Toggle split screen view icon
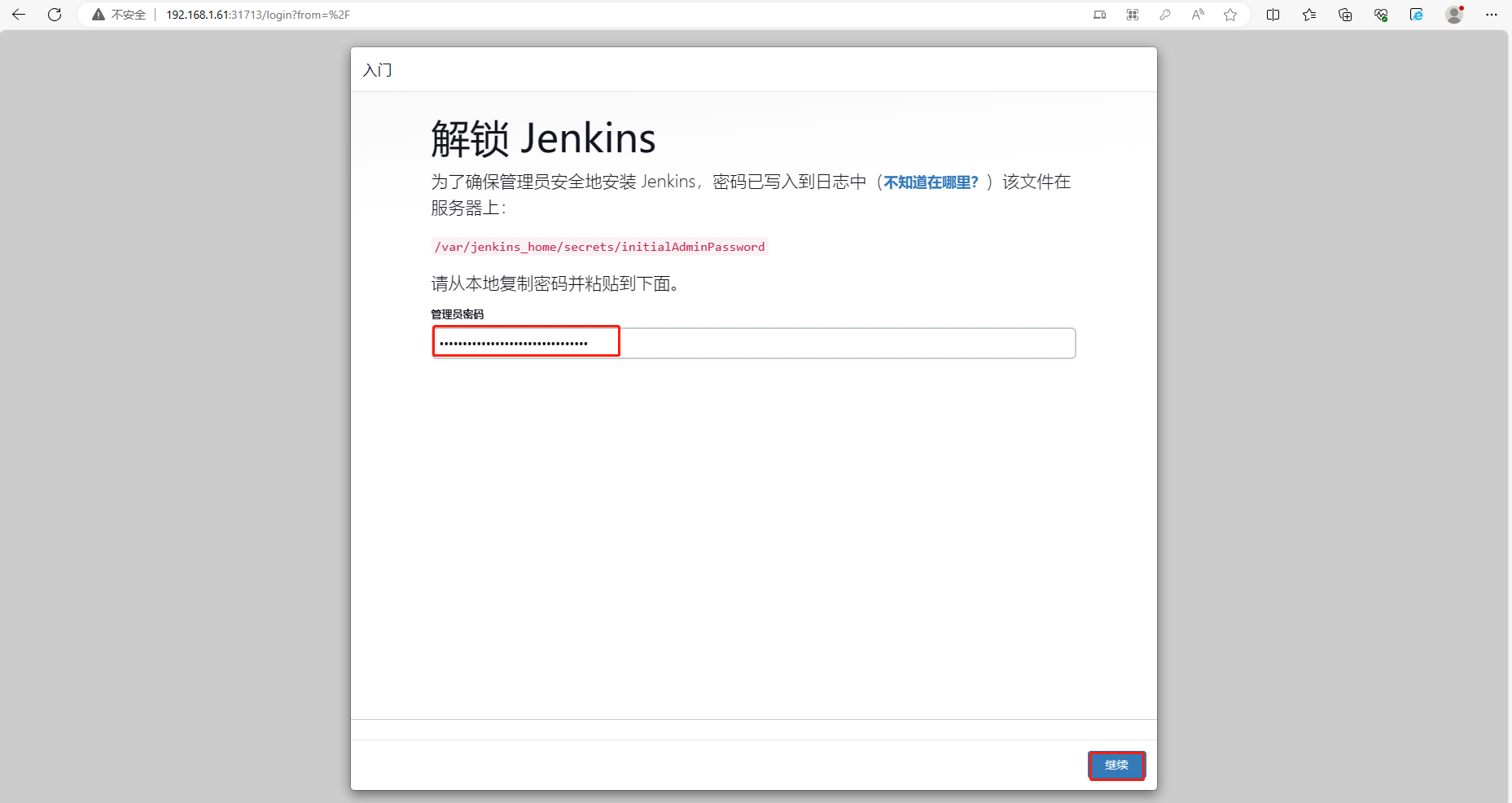This screenshot has height=803, width=1512. [1273, 15]
